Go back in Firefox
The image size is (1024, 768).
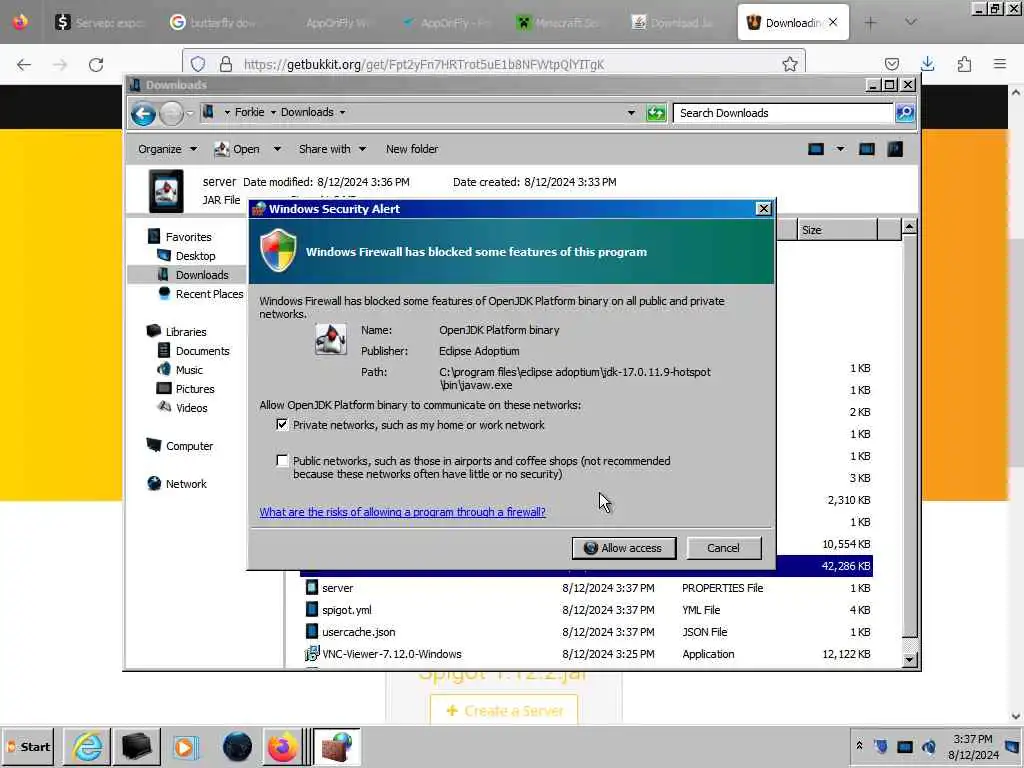tap(24, 64)
